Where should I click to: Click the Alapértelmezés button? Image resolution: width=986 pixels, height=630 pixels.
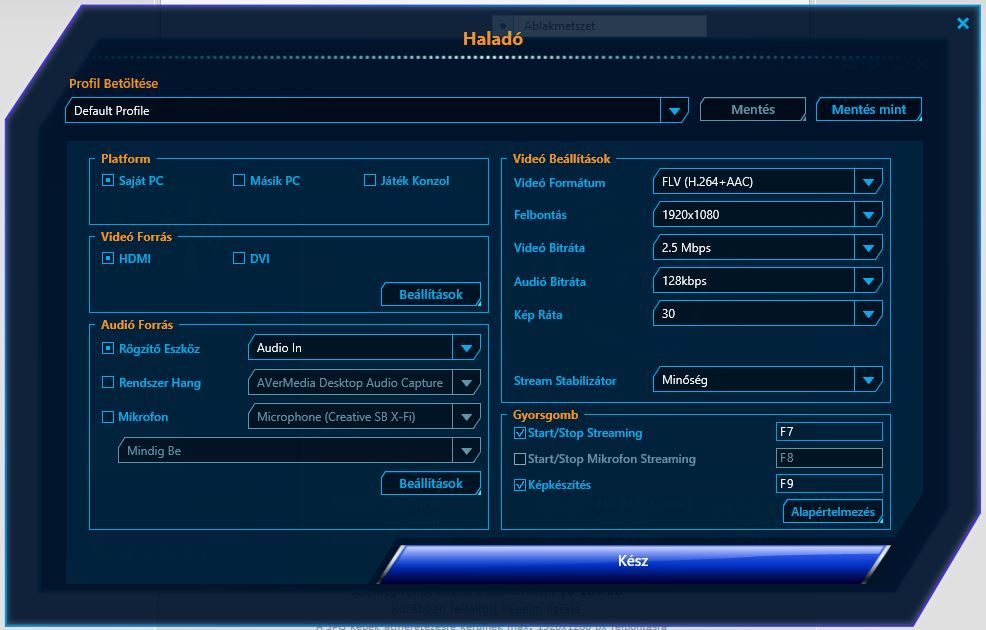click(x=833, y=512)
